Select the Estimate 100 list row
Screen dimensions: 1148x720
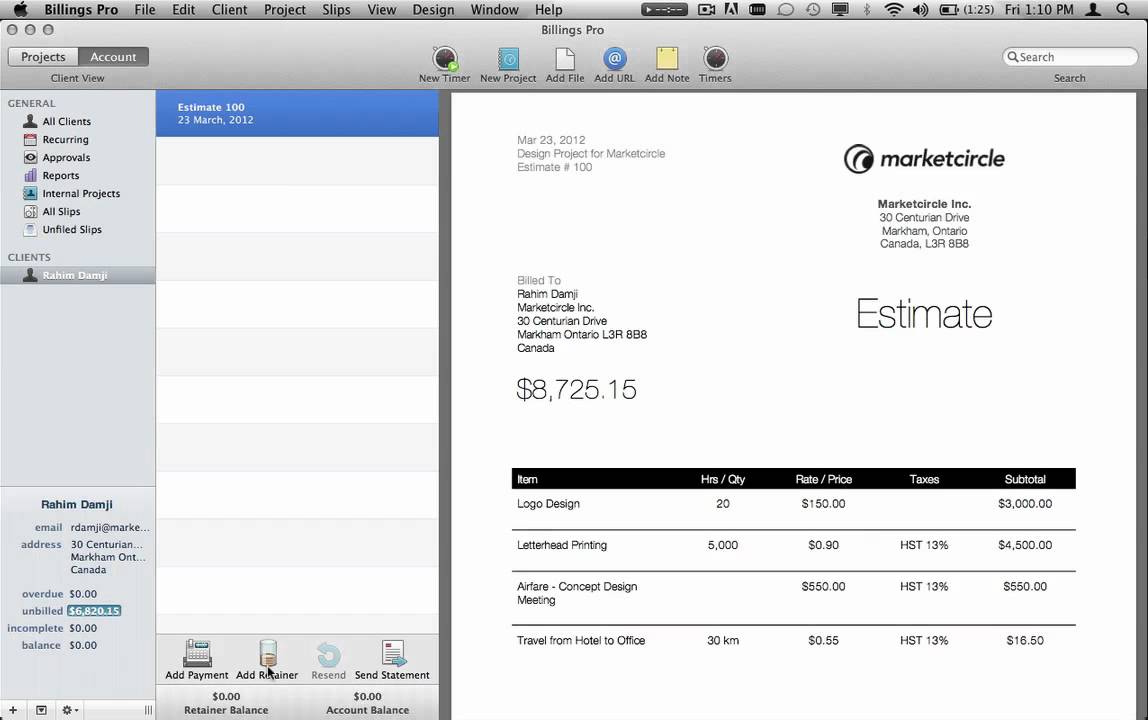[x=297, y=113]
